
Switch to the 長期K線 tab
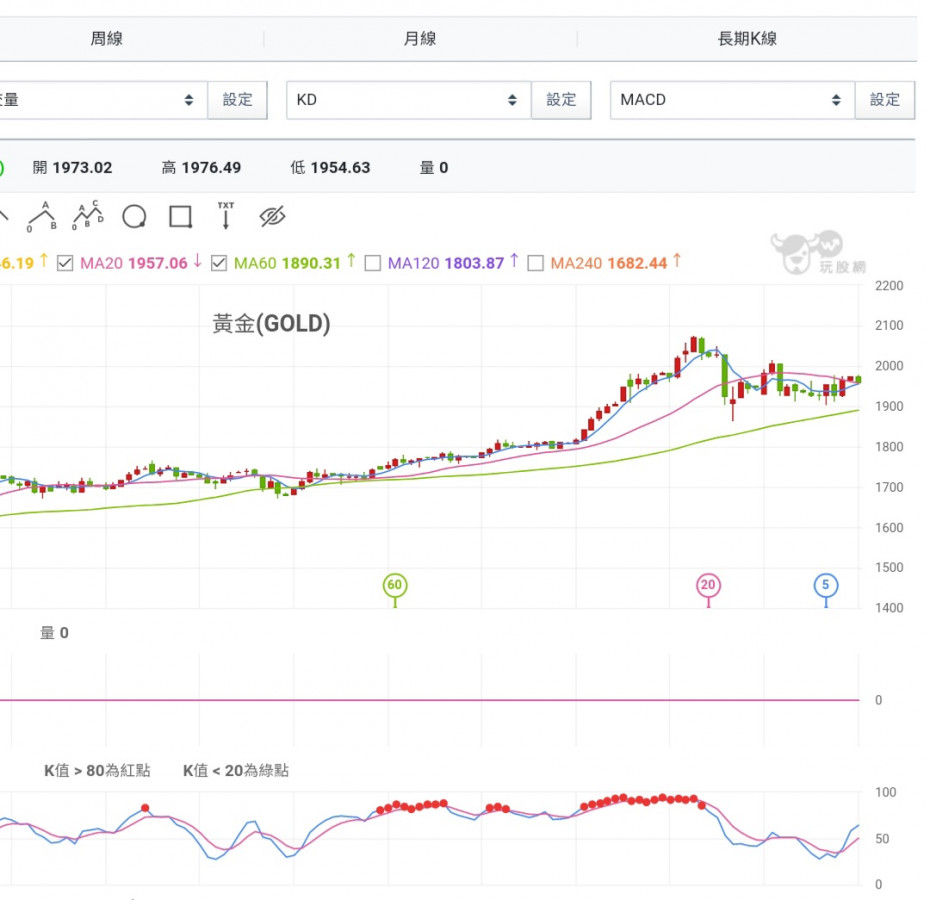[x=747, y=39]
